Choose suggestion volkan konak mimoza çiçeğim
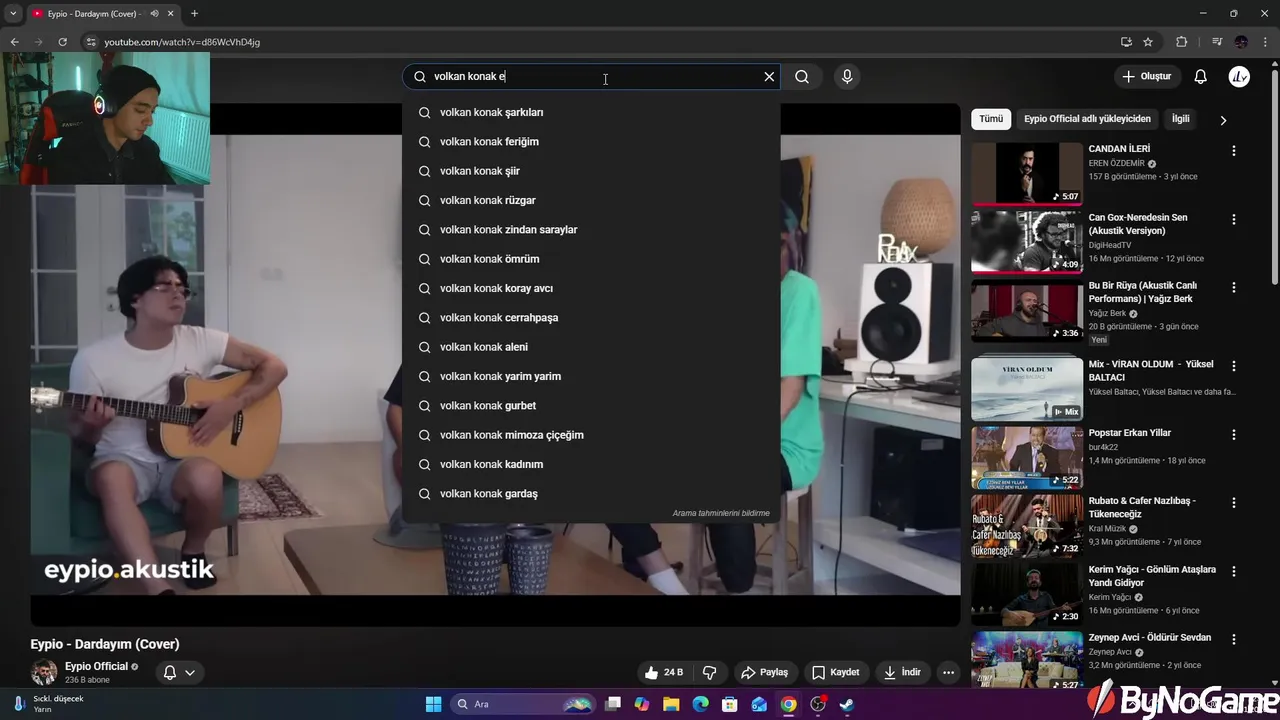Viewport: 1280px width, 720px height. coord(591,435)
